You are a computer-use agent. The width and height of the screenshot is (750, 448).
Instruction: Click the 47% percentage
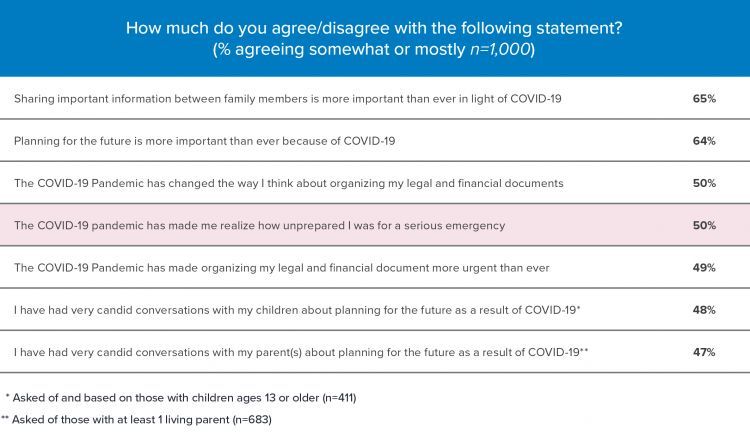click(x=704, y=352)
